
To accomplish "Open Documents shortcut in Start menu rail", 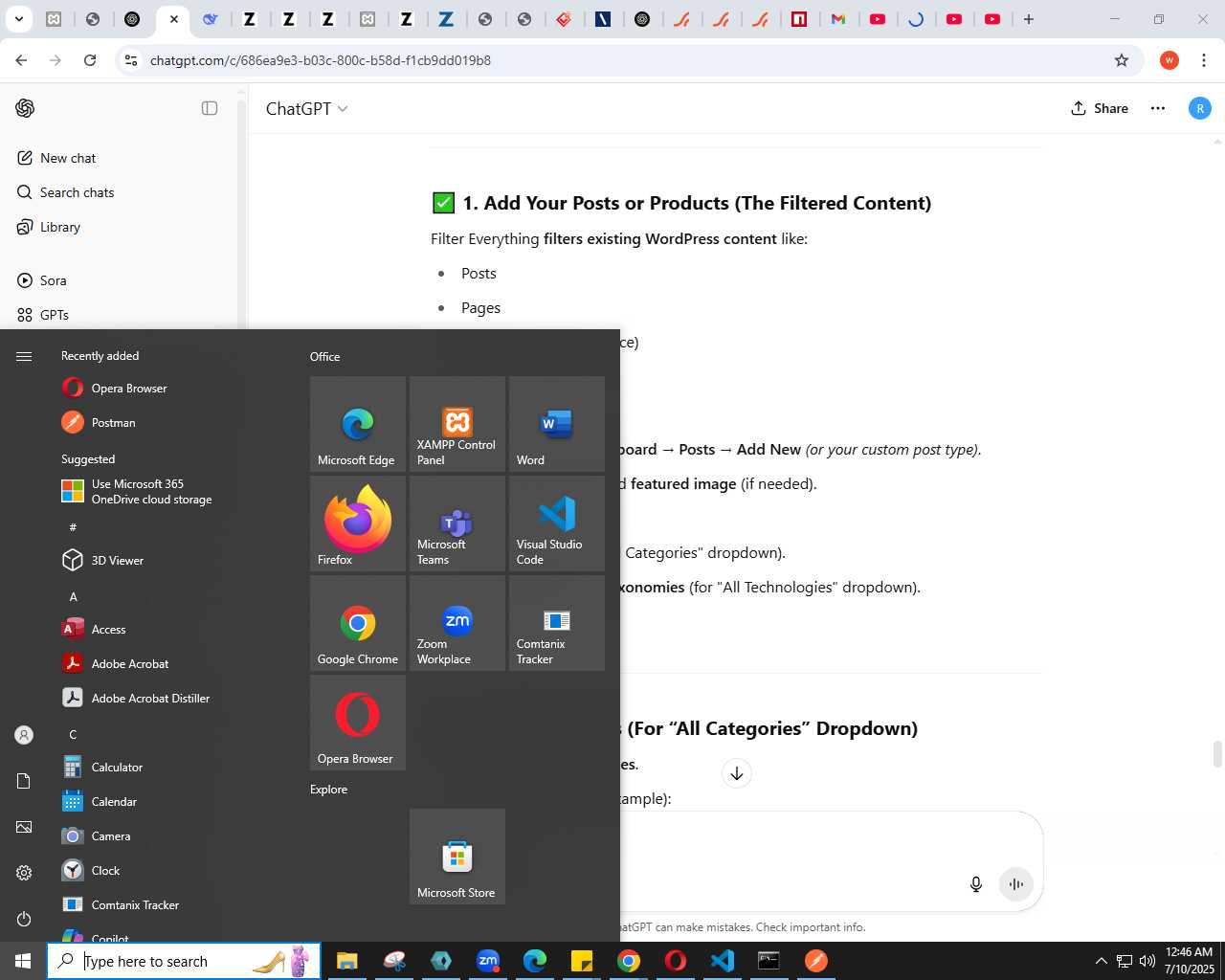I will (x=24, y=781).
